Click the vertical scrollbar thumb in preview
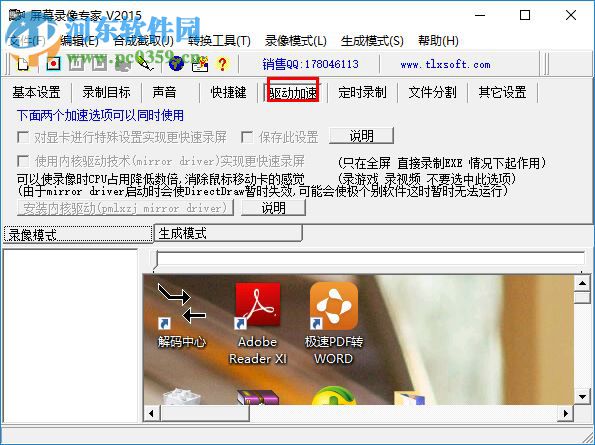Screen dimensions: 595x445 tap(582, 297)
